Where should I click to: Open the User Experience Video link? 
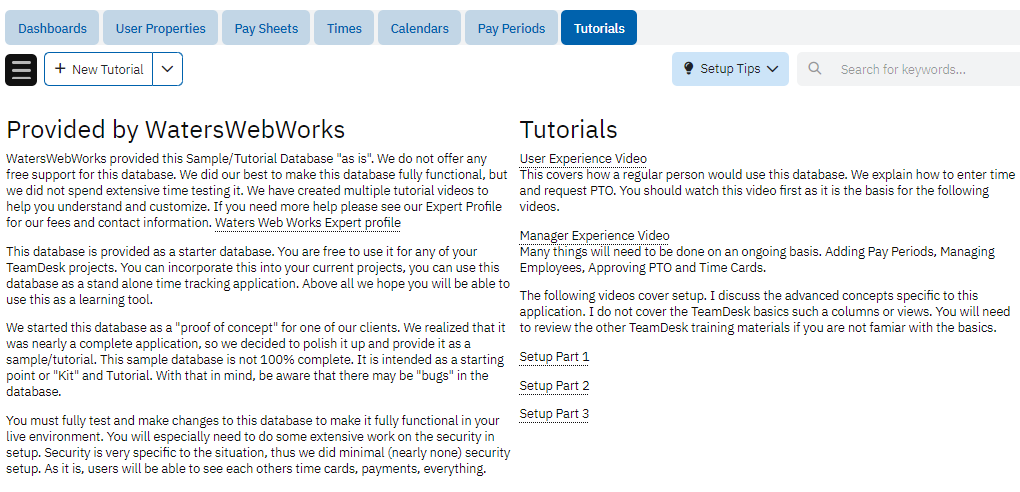pyautogui.click(x=583, y=159)
